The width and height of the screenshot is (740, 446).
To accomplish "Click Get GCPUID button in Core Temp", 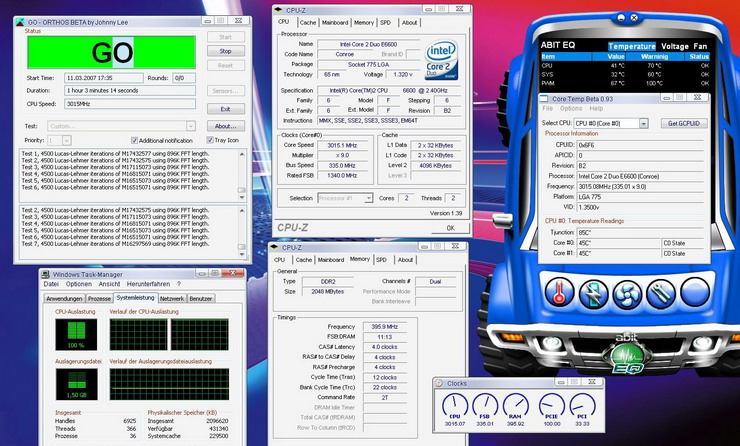I will point(684,123).
